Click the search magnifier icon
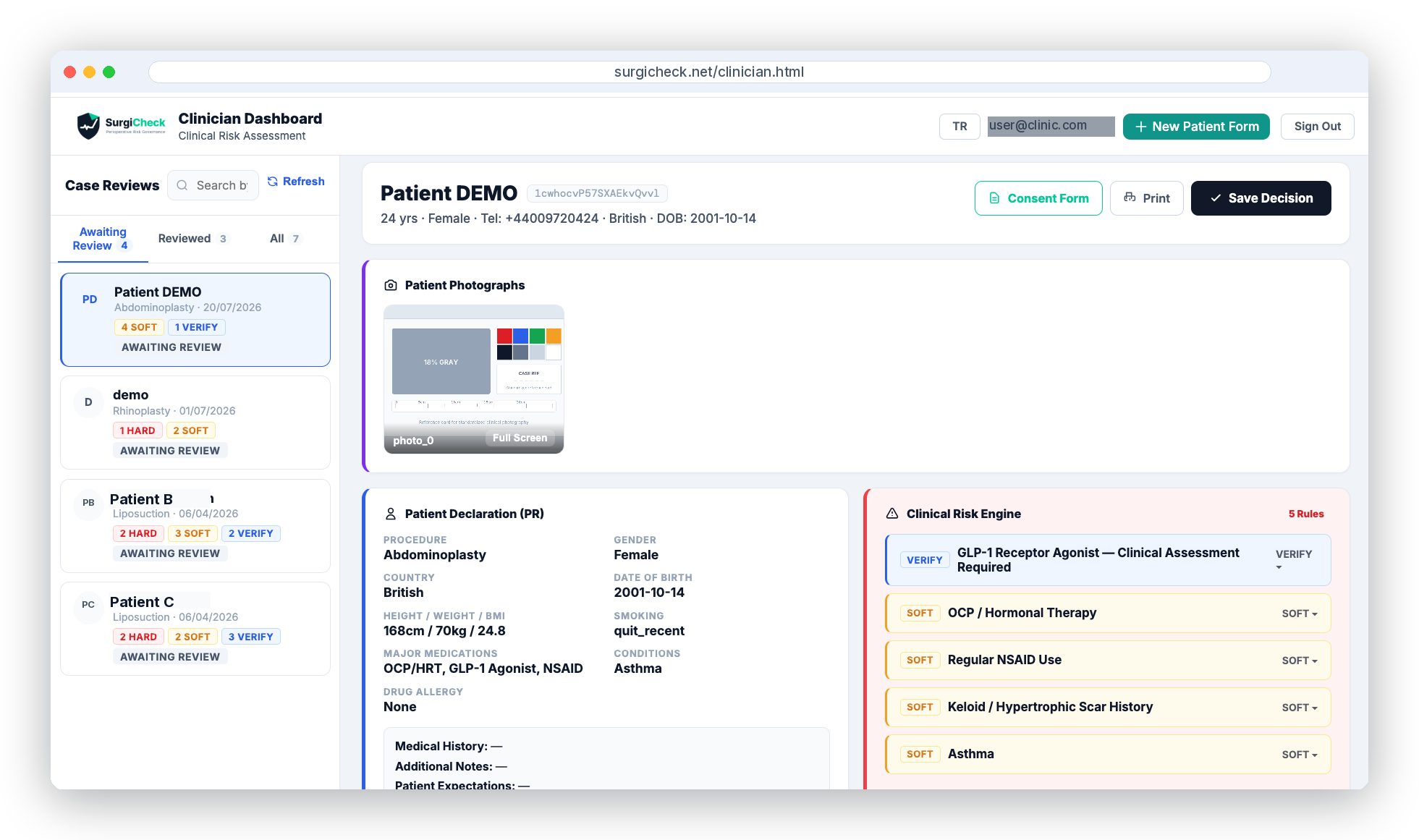The width and height of the screenshot is (1419, 840). (x=182, y=185)
